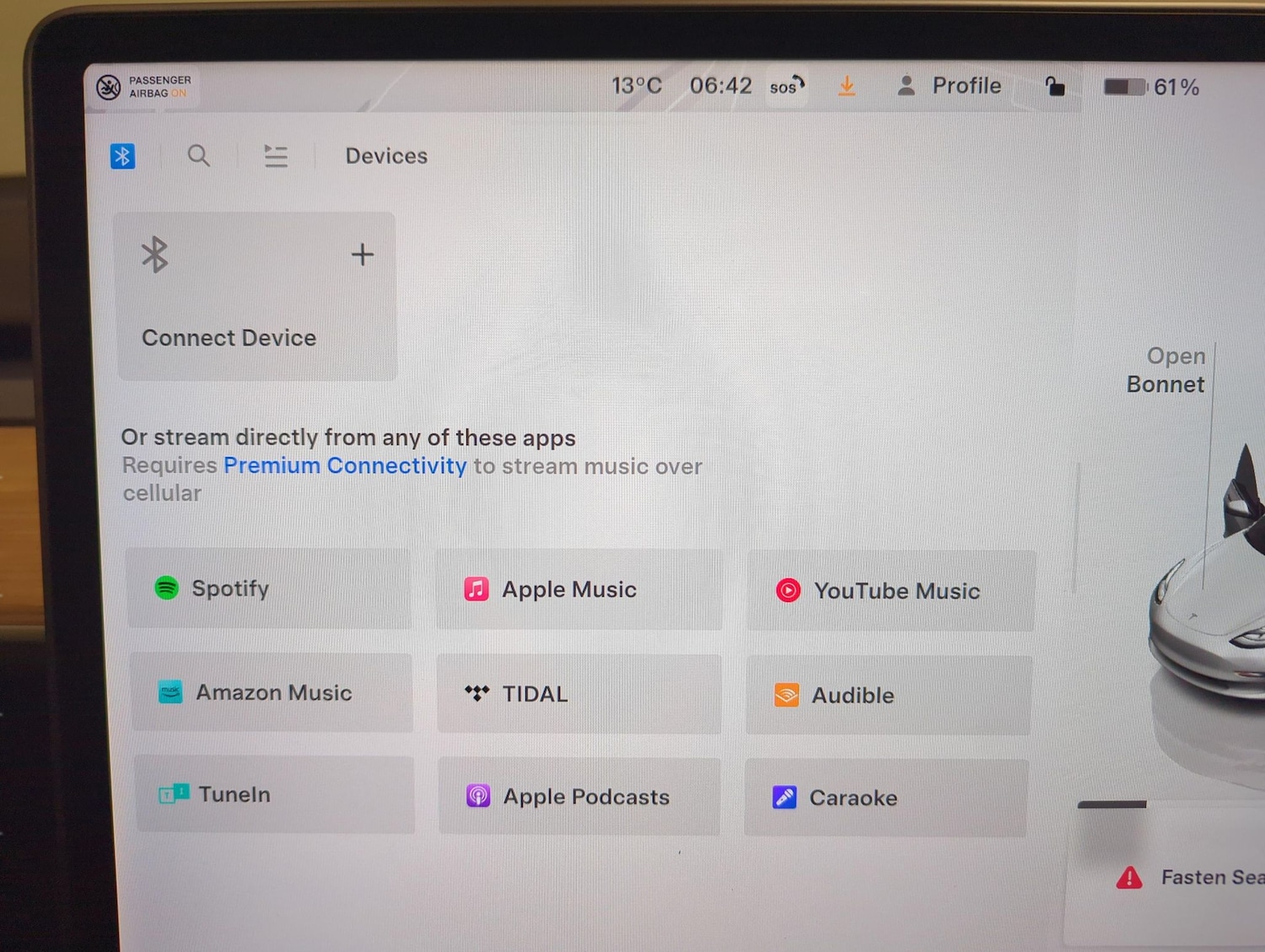The height and width of the screenshot is (952, 1265).
Task: Select the Devices tab
Action: [x=386, y=156]
